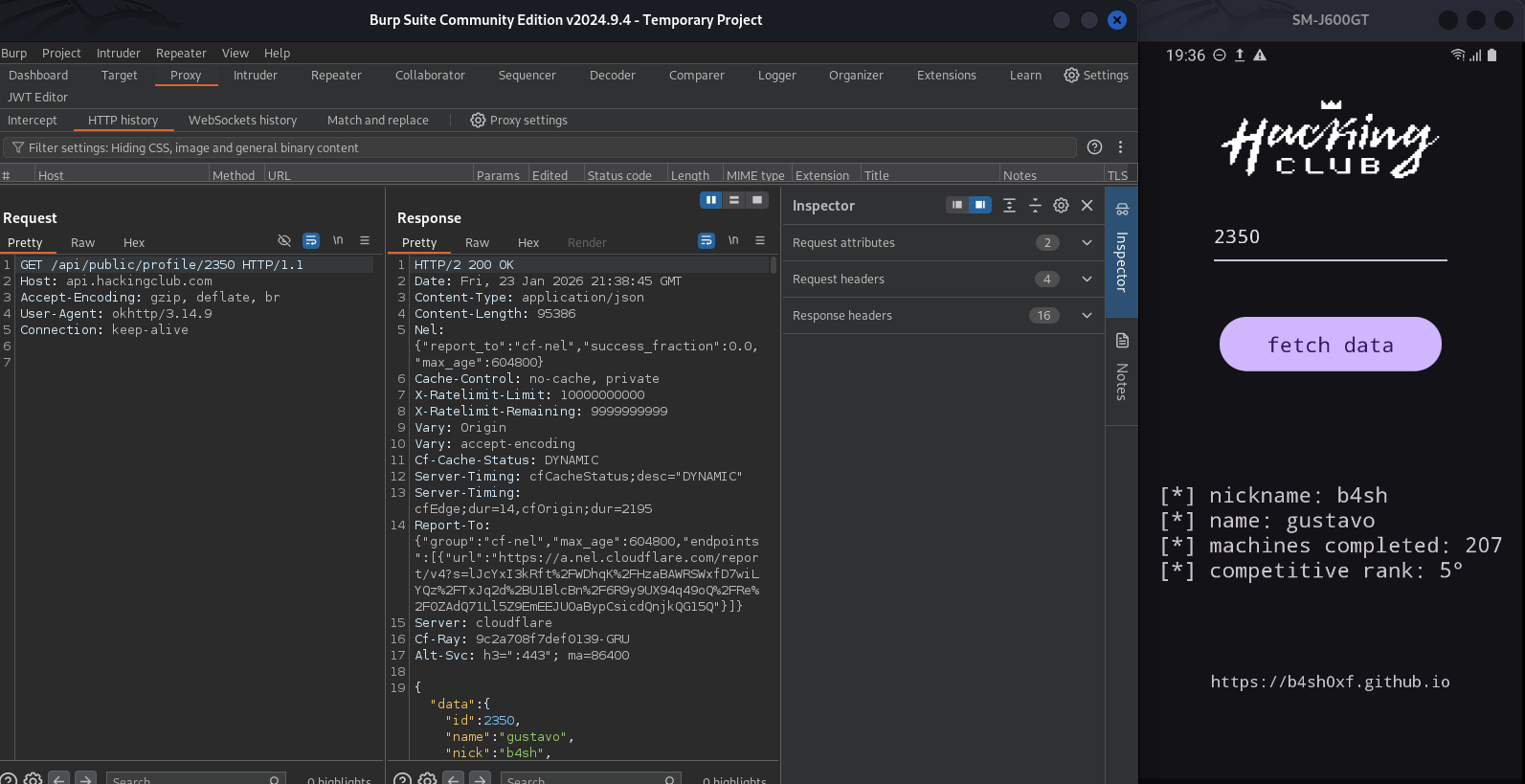1525x784 pixels.
Task: Go to previous match in Request search
Action: tap(59, 779)
